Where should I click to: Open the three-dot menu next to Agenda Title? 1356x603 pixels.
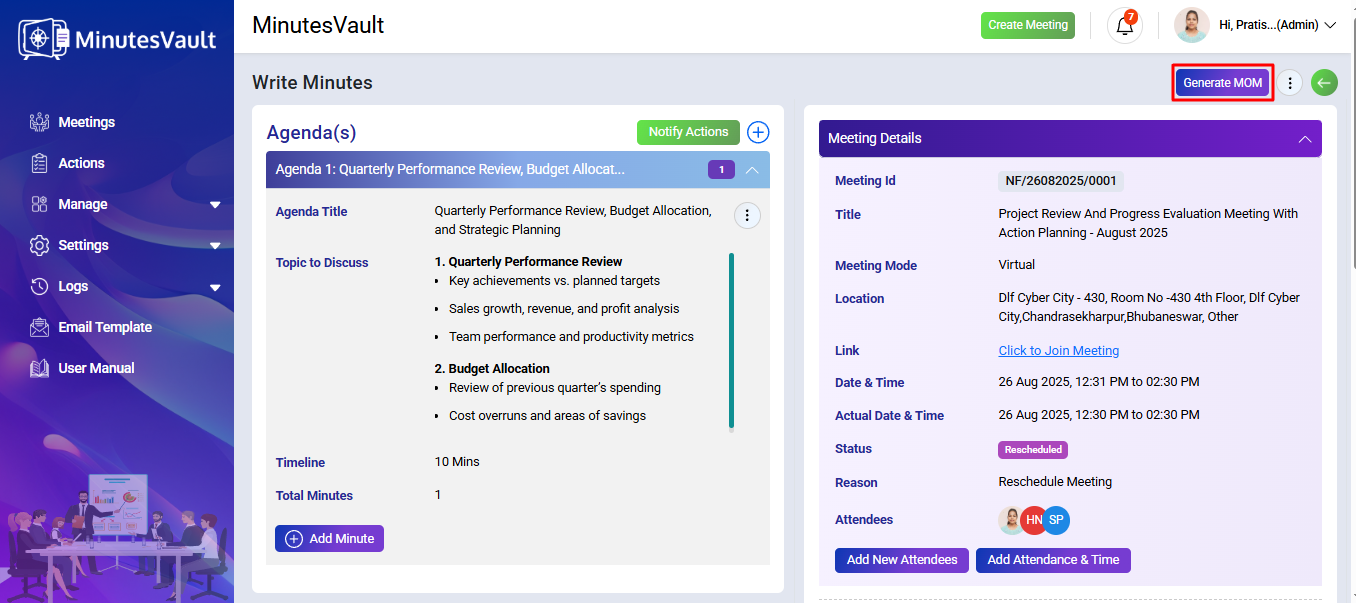[x=748, y=215]
